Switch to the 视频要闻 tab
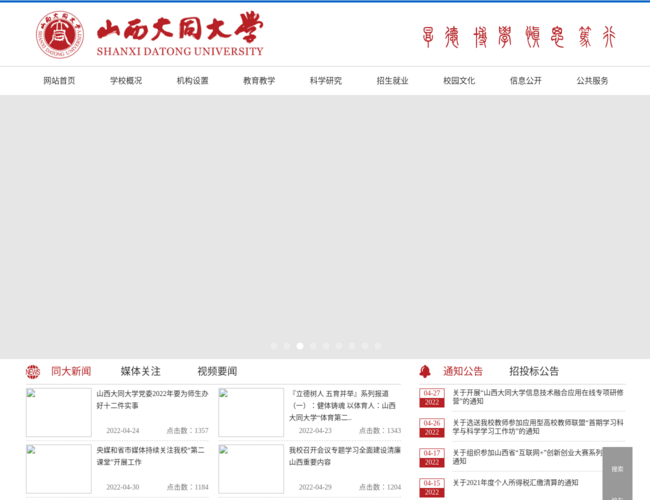This screenshot has width=650, height=500. [x=217, y=371]
